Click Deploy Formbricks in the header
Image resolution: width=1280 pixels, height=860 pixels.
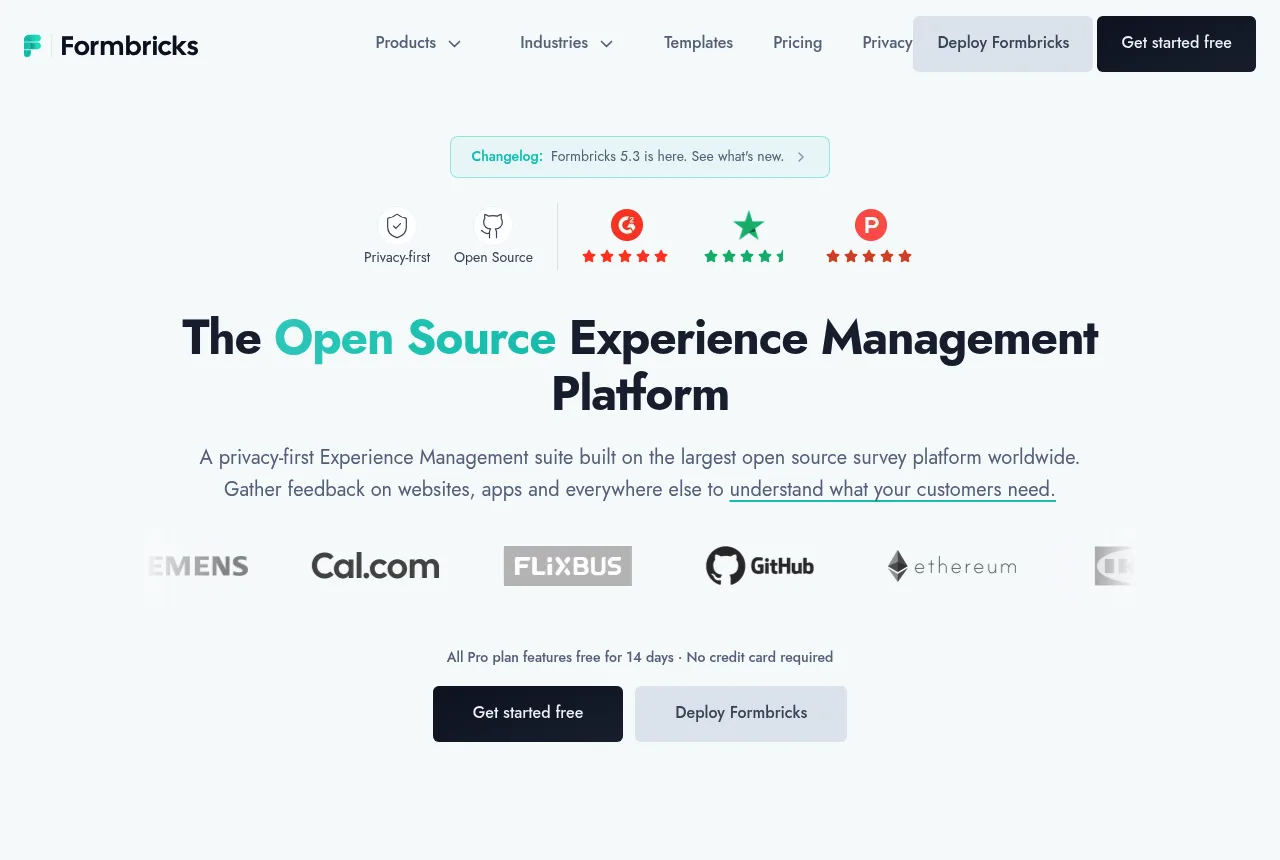pyautogui.click(x=1003, y=44)
